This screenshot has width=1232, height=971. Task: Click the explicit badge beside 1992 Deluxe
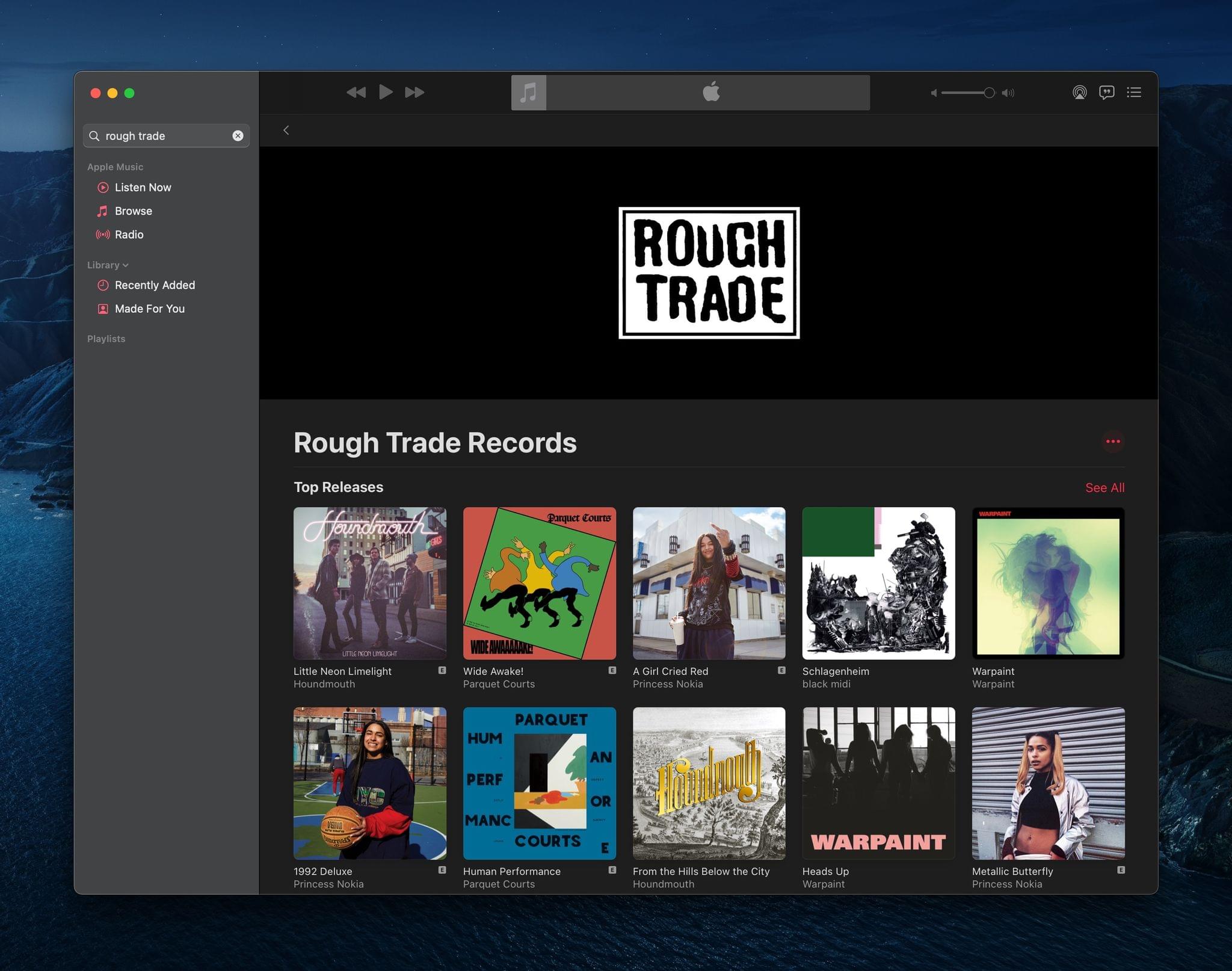[x=442, y=870]
